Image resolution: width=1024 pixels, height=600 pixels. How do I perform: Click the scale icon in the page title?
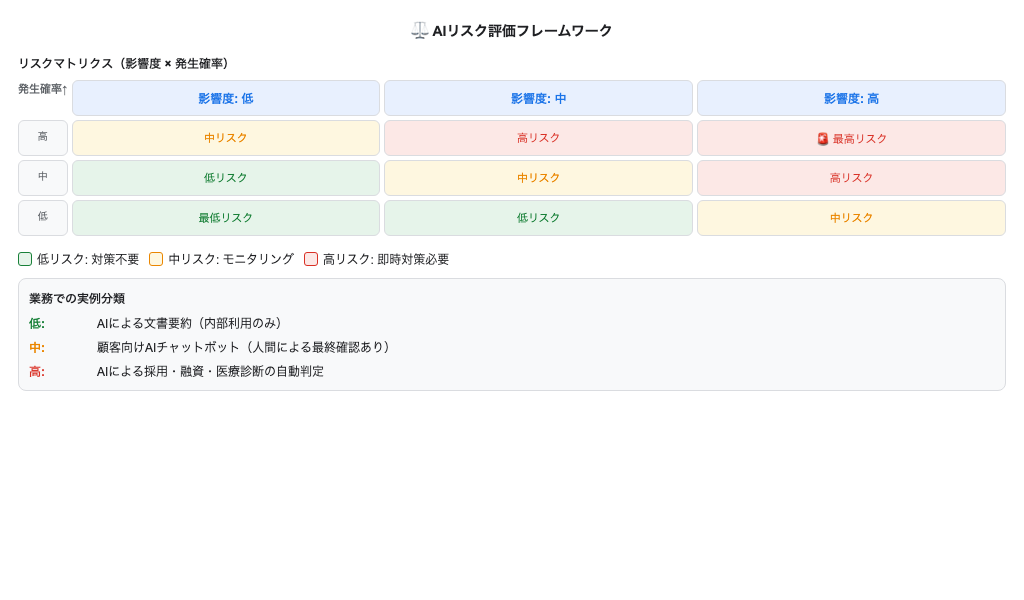(x=420, y=29)
